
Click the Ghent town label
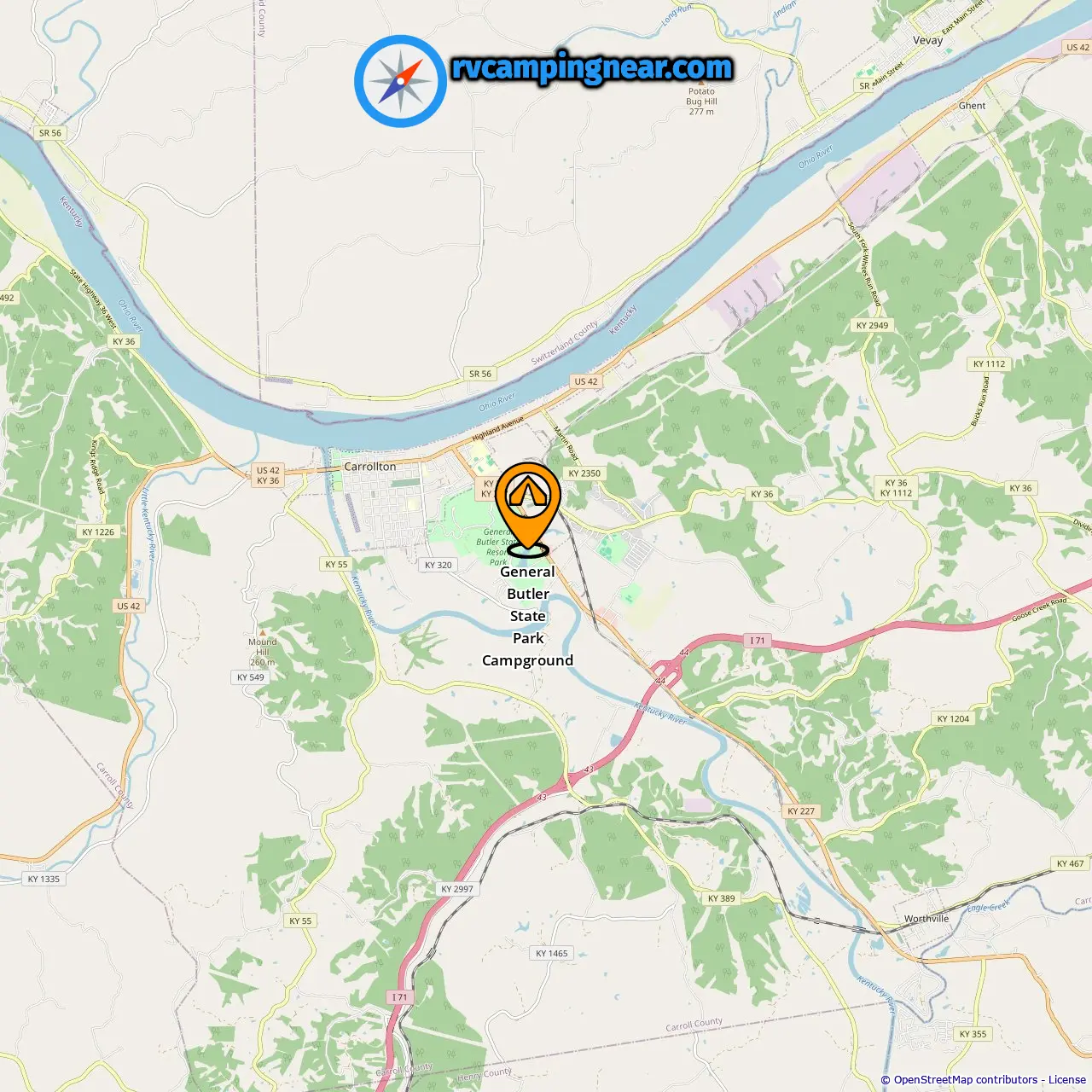tap(972, 106)
